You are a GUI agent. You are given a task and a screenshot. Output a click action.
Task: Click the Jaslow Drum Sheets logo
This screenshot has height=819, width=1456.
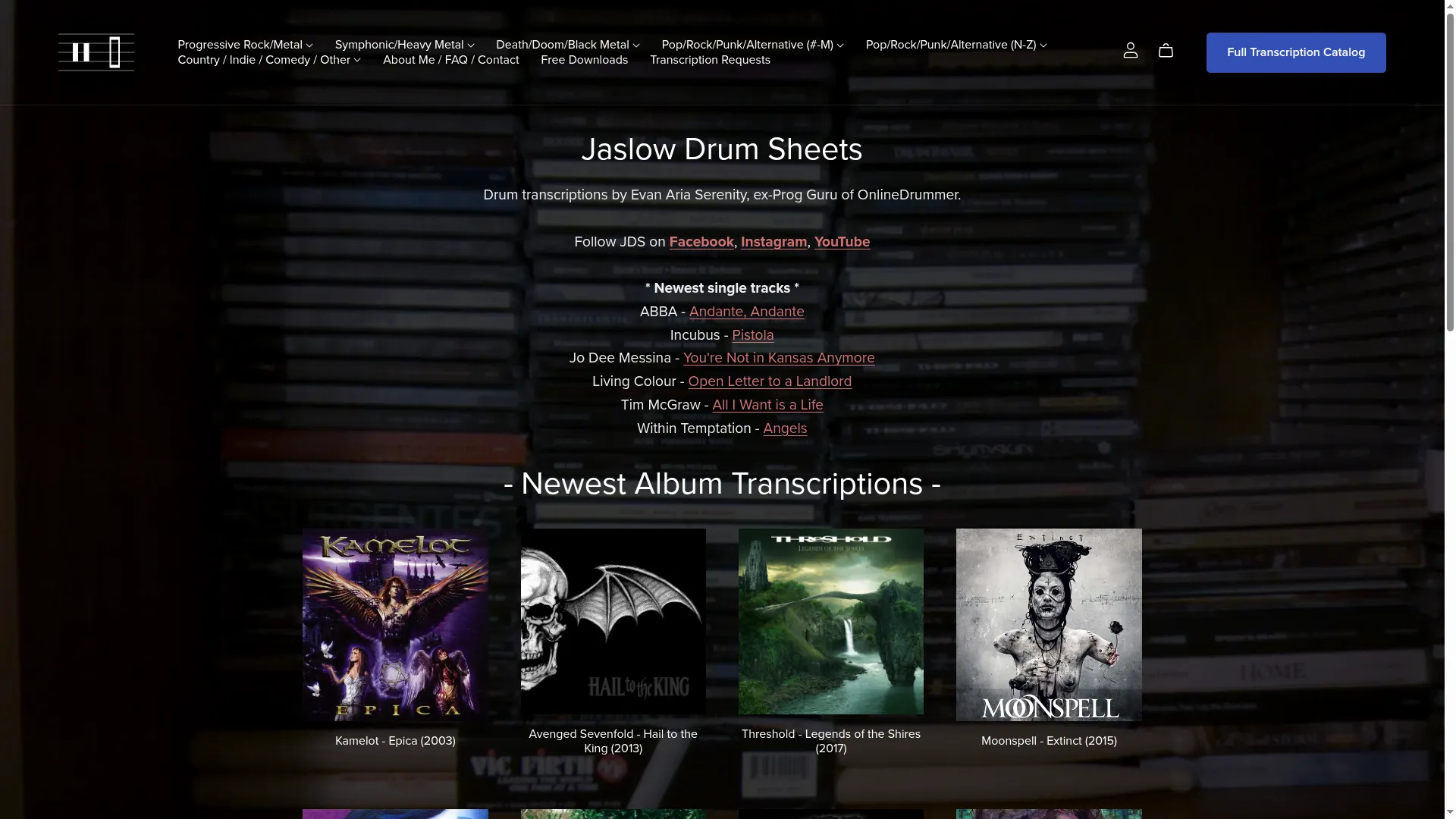tap(96, 52)
